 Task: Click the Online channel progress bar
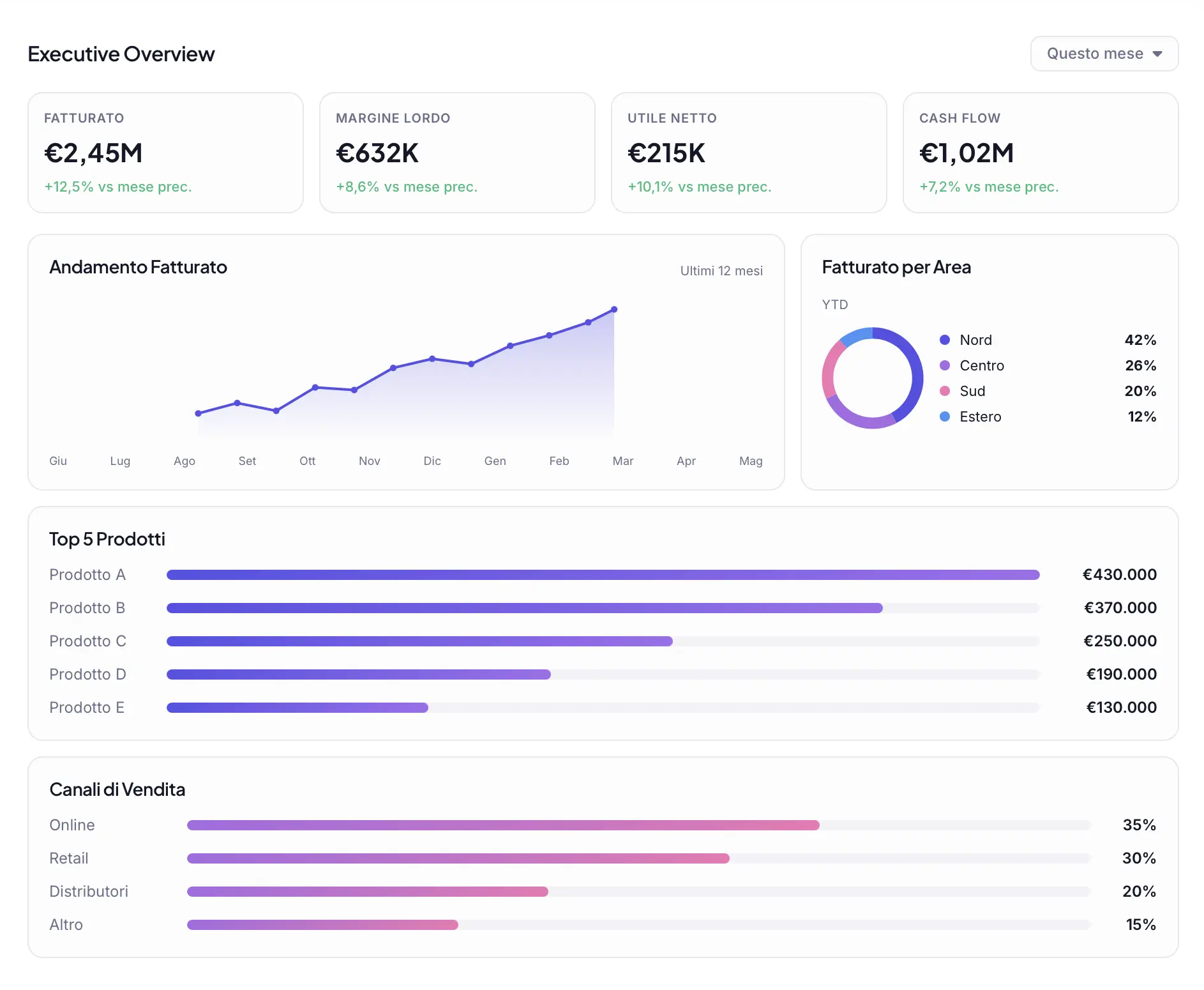coord(639,825)
